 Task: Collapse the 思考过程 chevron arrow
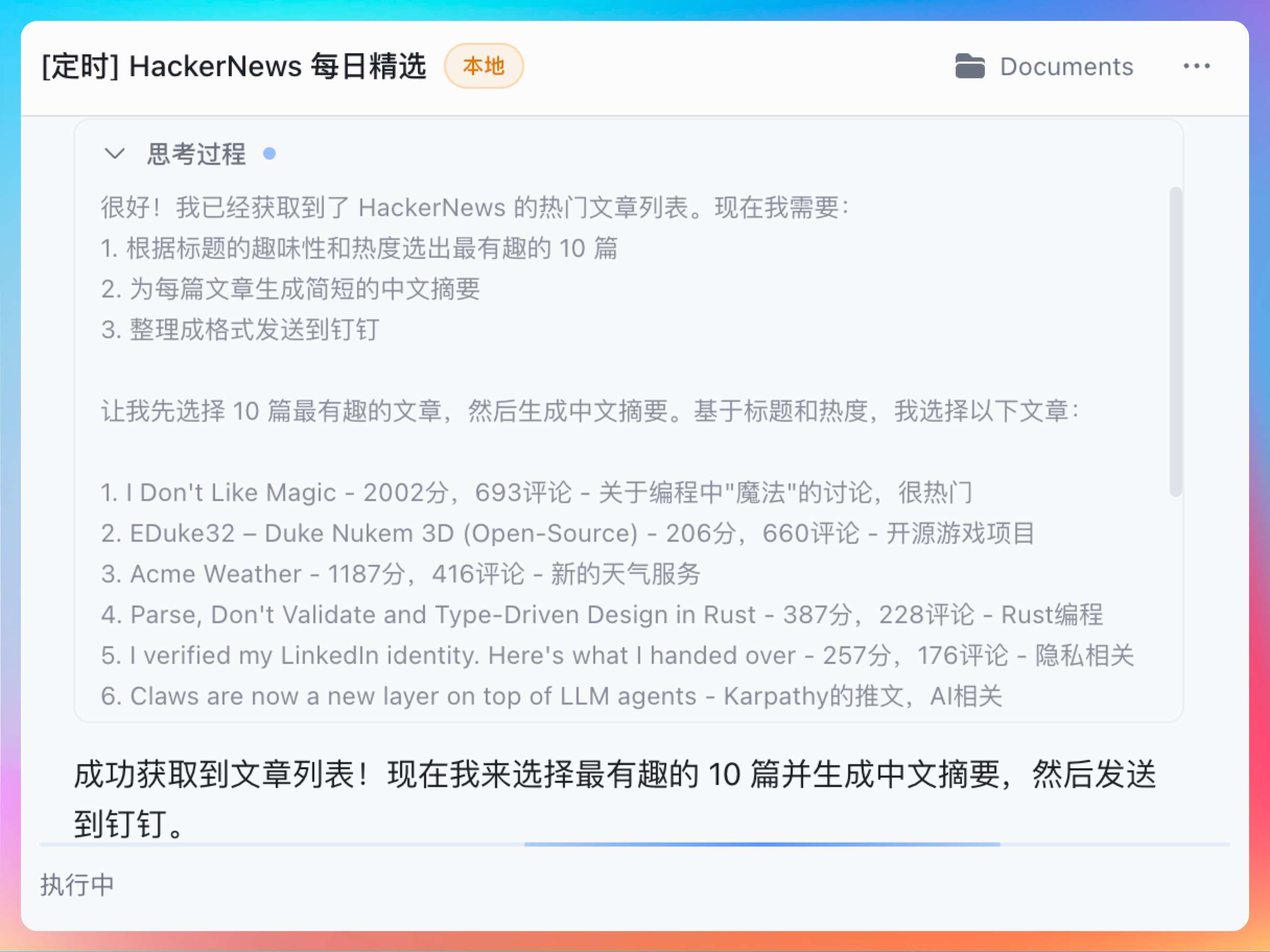pos(114,154)
